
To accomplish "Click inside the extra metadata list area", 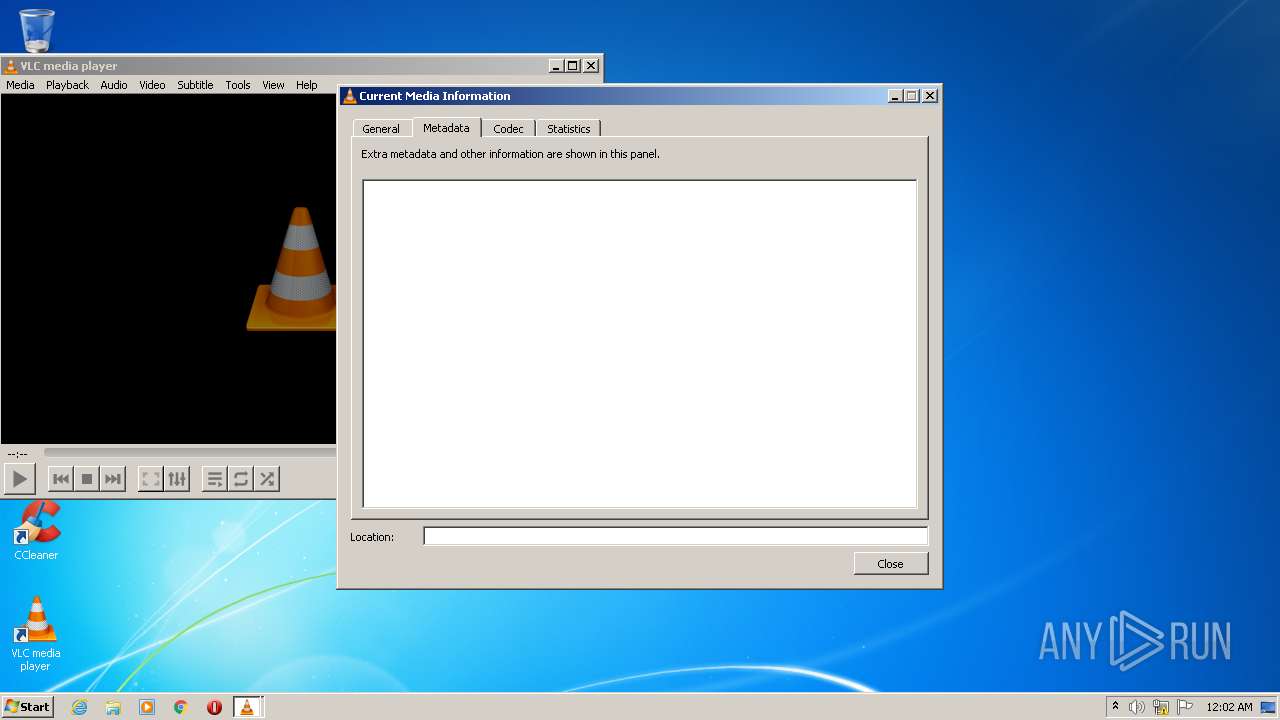I will tap(639, 344).
